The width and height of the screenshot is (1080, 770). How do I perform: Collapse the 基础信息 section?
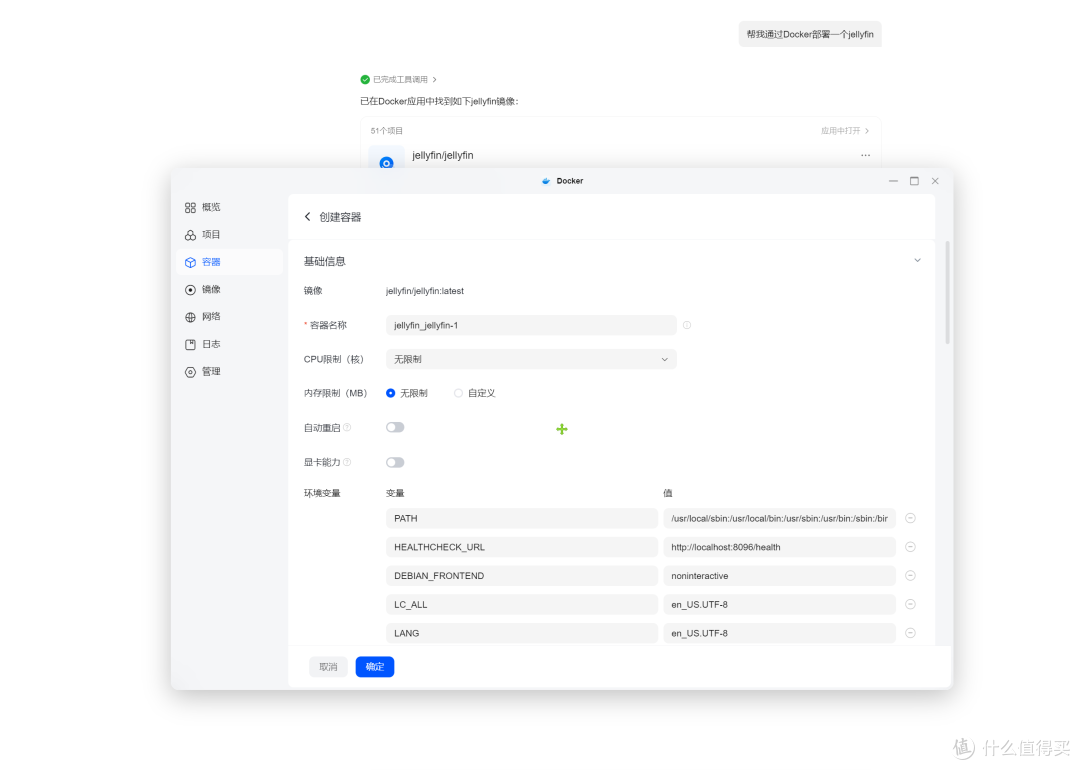tap(917, 260)
